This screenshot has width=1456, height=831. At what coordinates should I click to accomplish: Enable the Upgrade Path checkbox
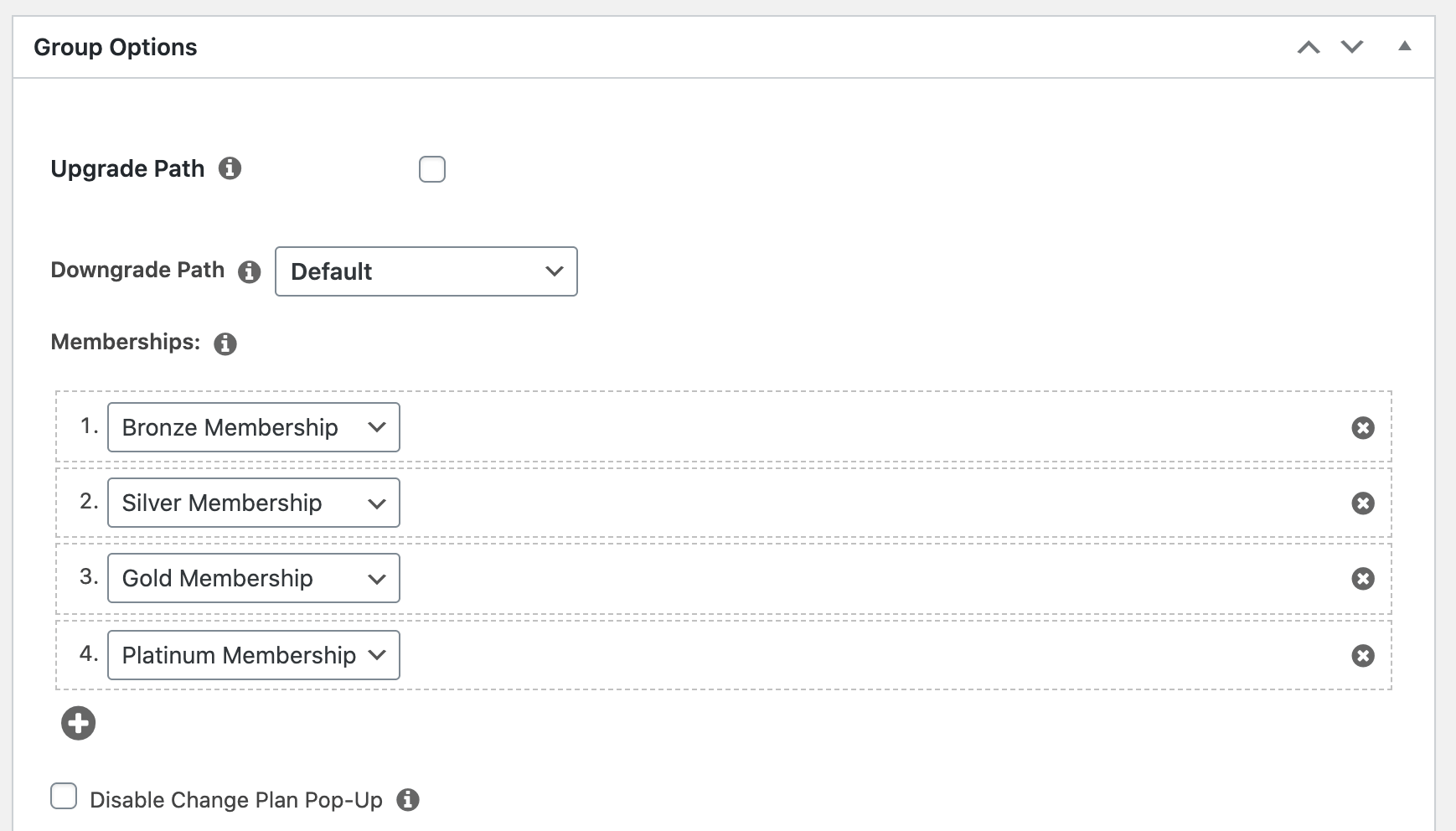[x=432, y=169]
